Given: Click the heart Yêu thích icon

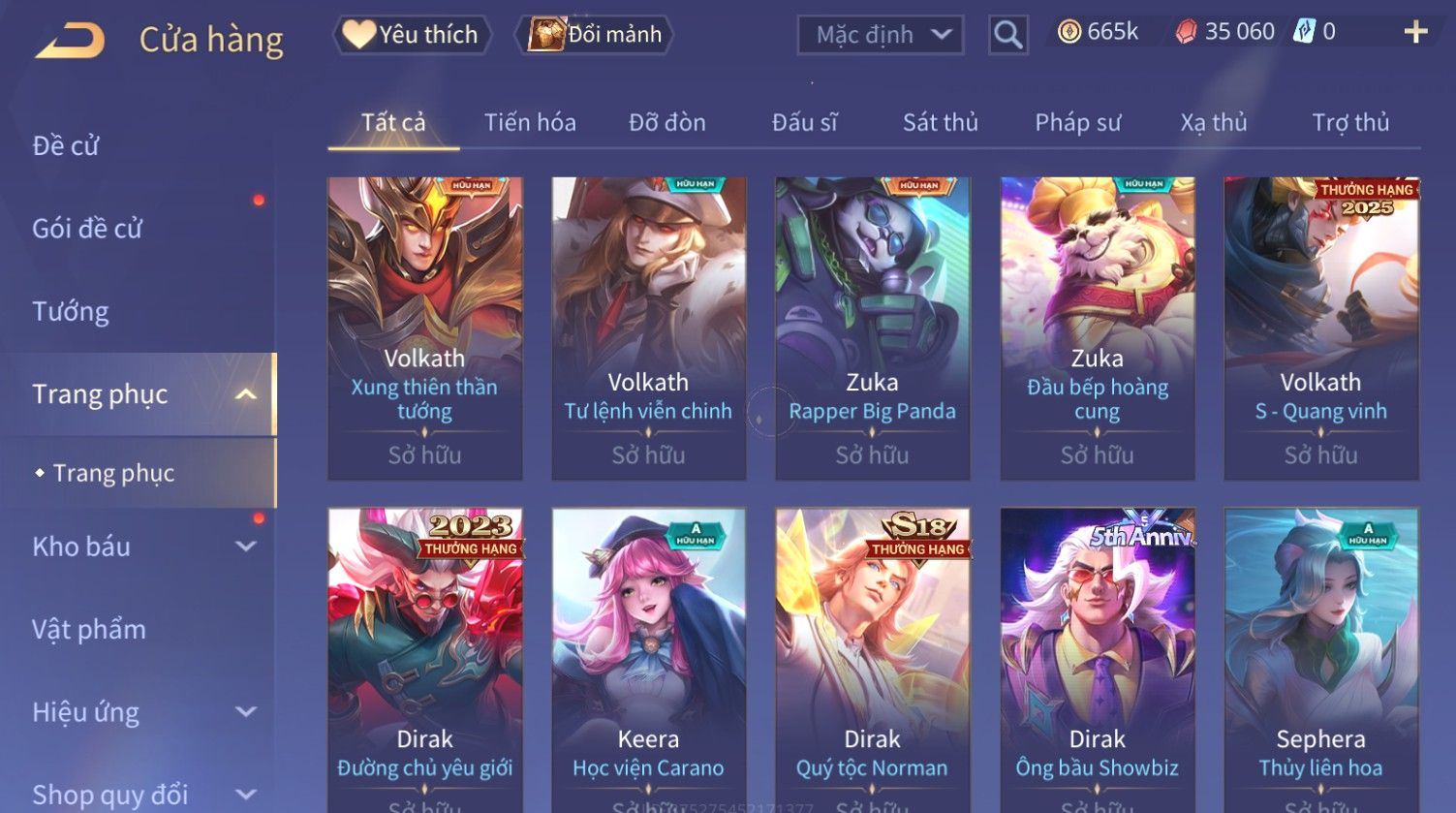Looking at the screenshot, I should point(358,35).
